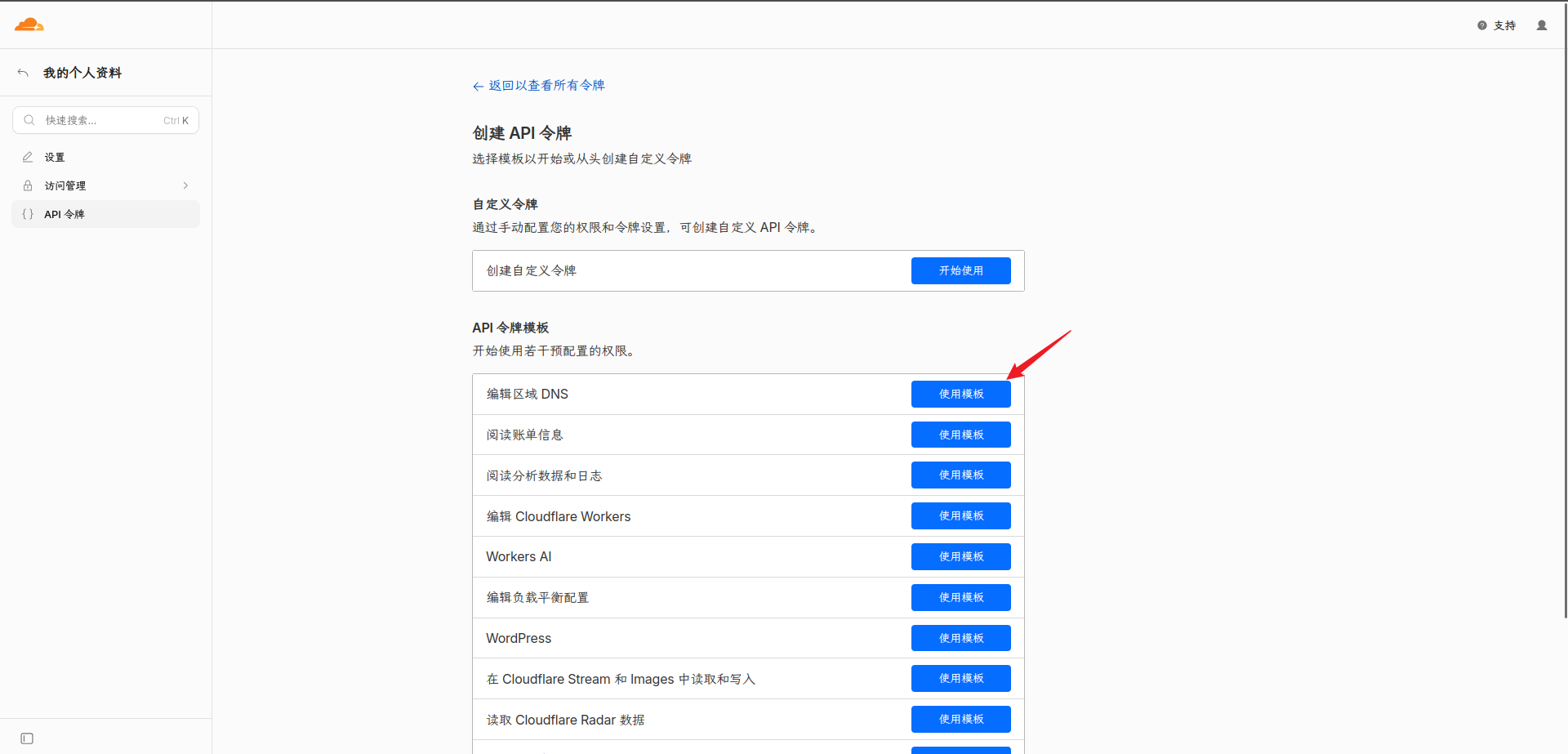Use template for 阅读账单信息
This screenshot has height=754, width=1568.
tap(960, 435)
